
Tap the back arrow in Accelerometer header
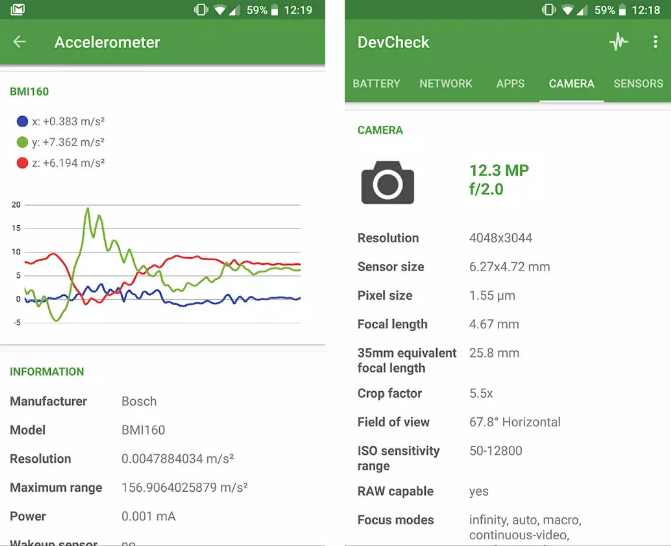tap(19, 42)
